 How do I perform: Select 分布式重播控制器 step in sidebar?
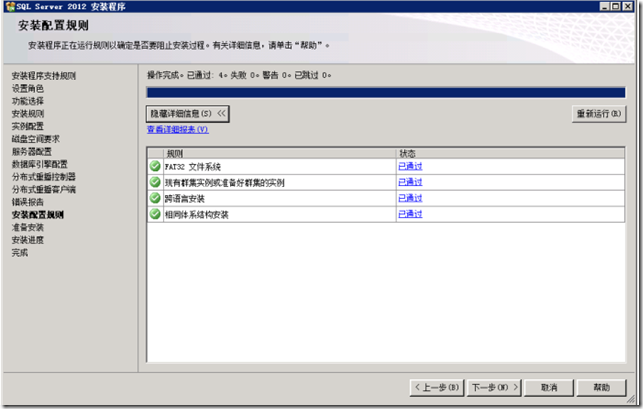(43, 177)
